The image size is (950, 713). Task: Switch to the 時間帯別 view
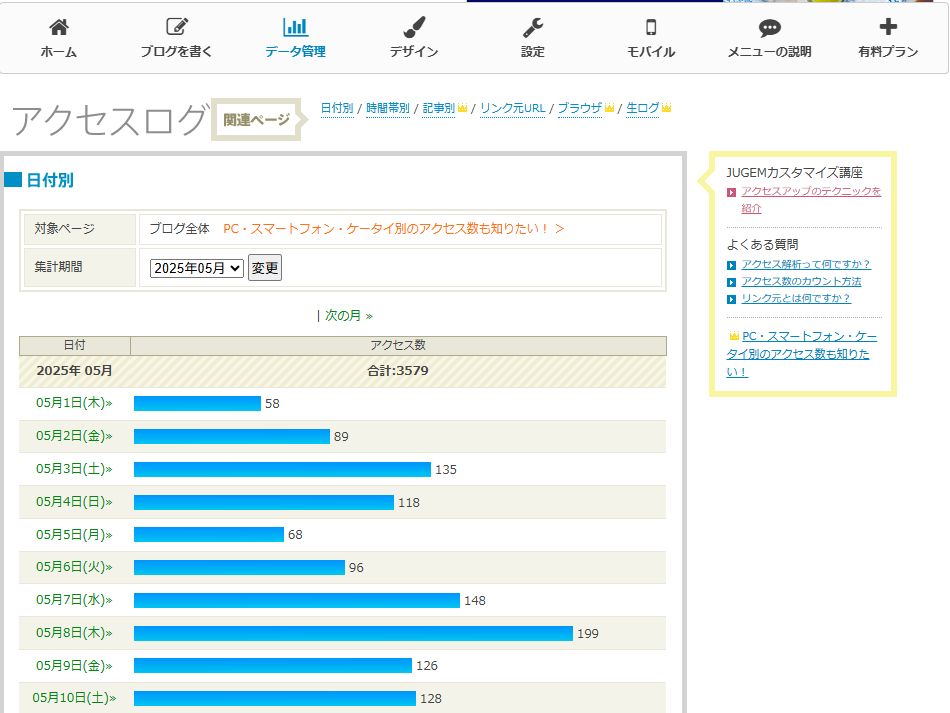point(387,108)
